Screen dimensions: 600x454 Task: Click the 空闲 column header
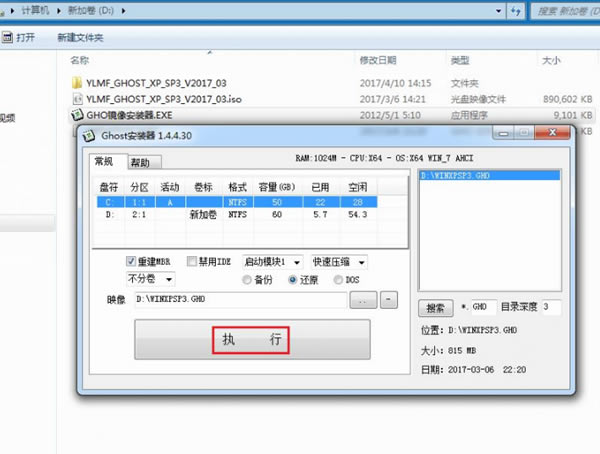tap(358, 187)
